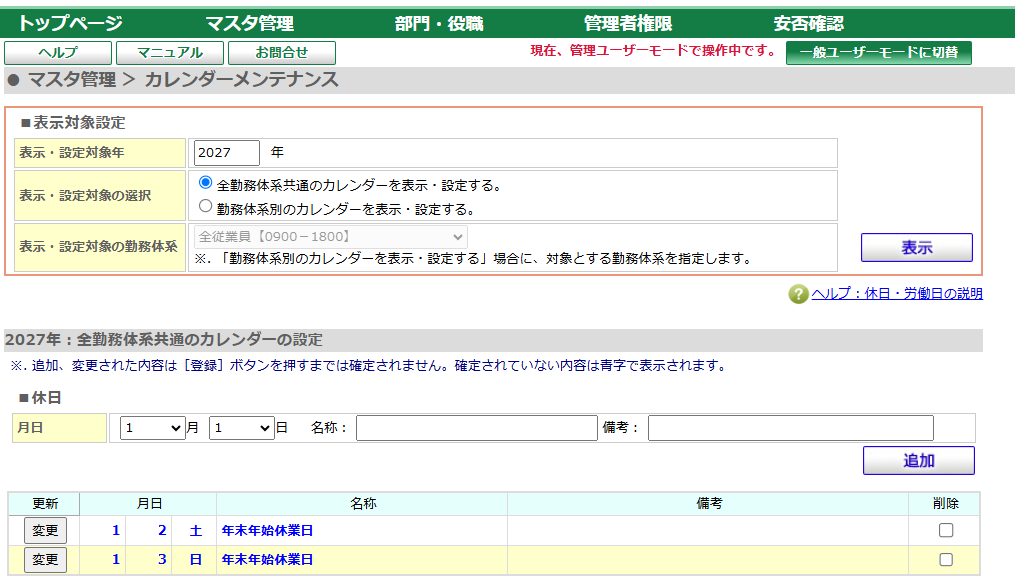This screenshot has width=1015, height=583.
Task: Open the 休日・労働日の説明 help link
Action: tap(897, 293)
